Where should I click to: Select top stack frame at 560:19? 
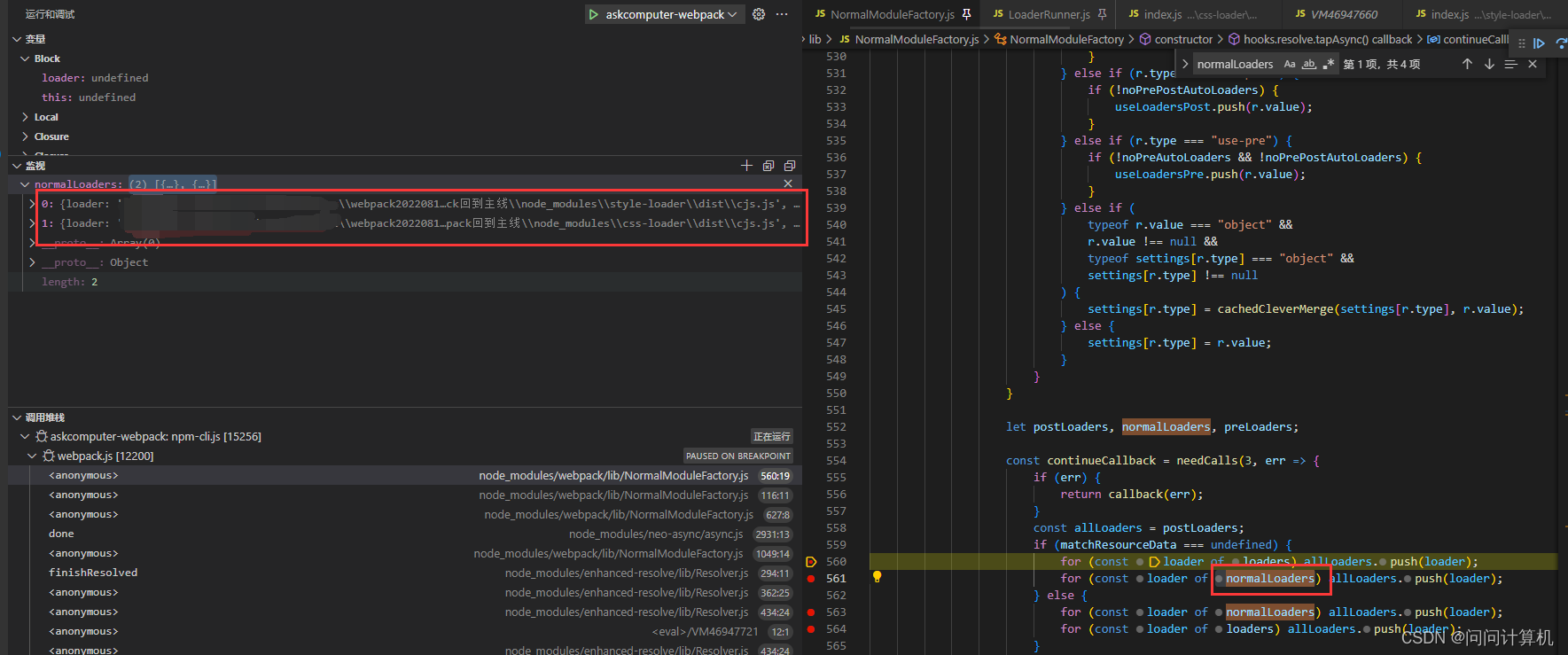click(405, 476)
